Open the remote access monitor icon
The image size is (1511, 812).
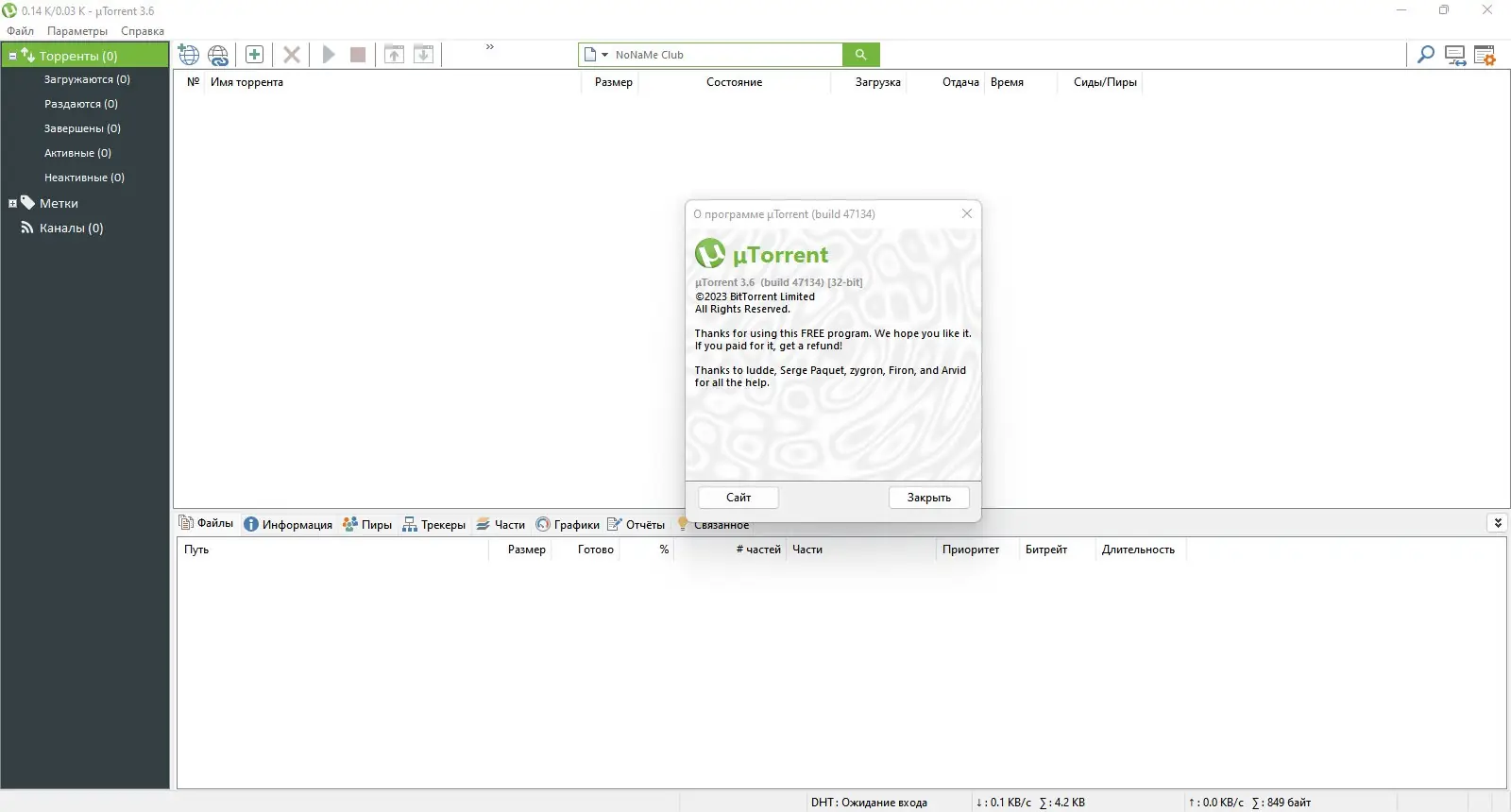[x=1455, y=56]
